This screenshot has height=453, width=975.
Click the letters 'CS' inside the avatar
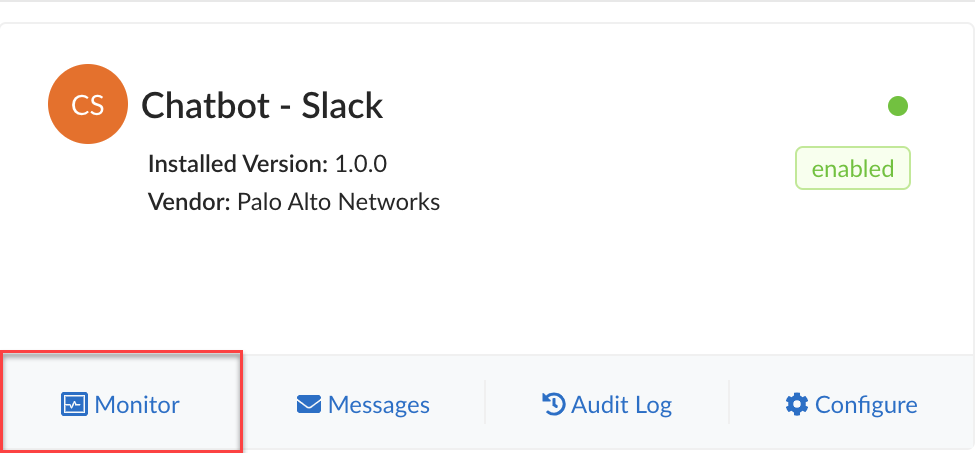coord(87,105)
